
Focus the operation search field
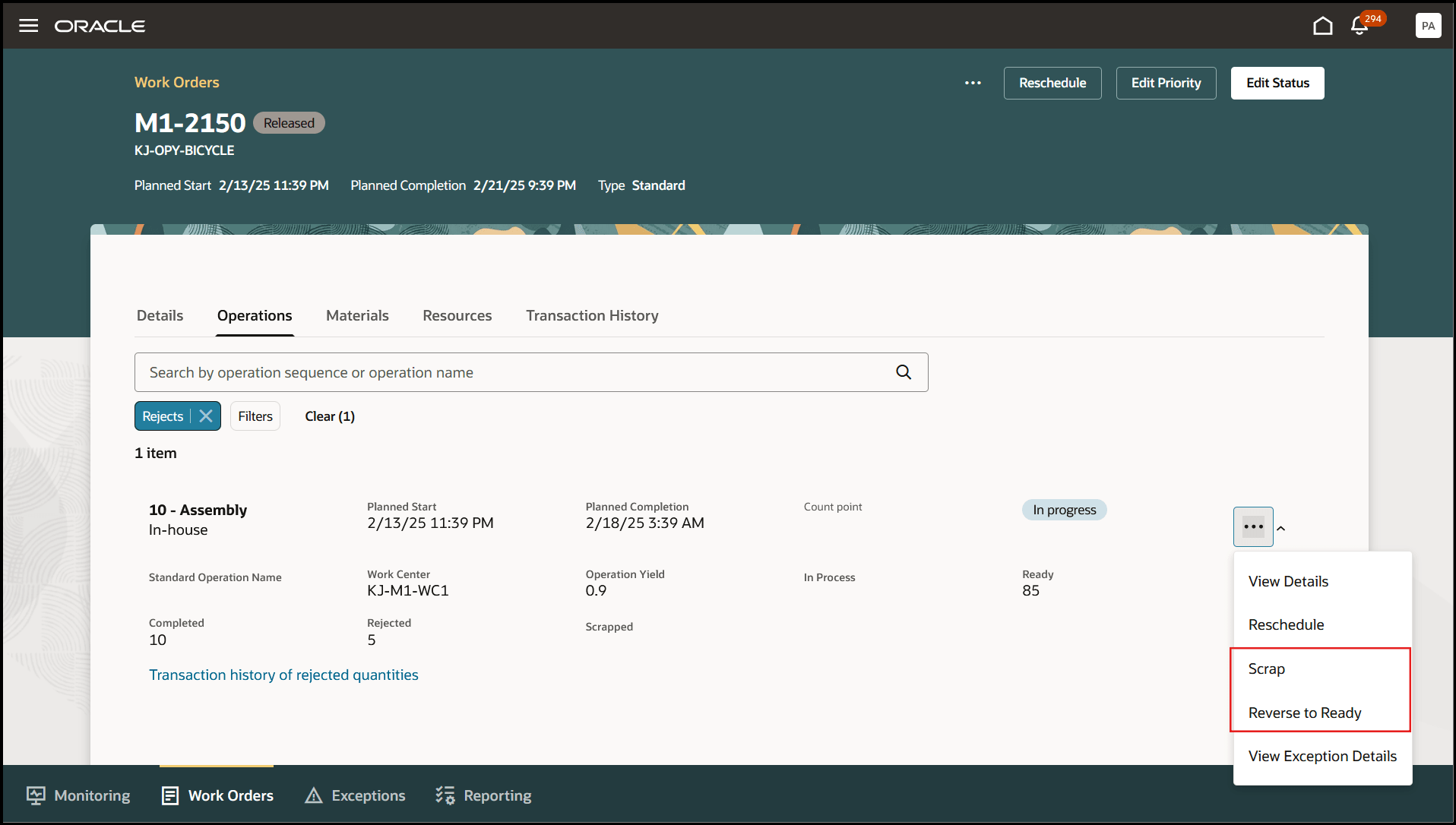point(531,372)
